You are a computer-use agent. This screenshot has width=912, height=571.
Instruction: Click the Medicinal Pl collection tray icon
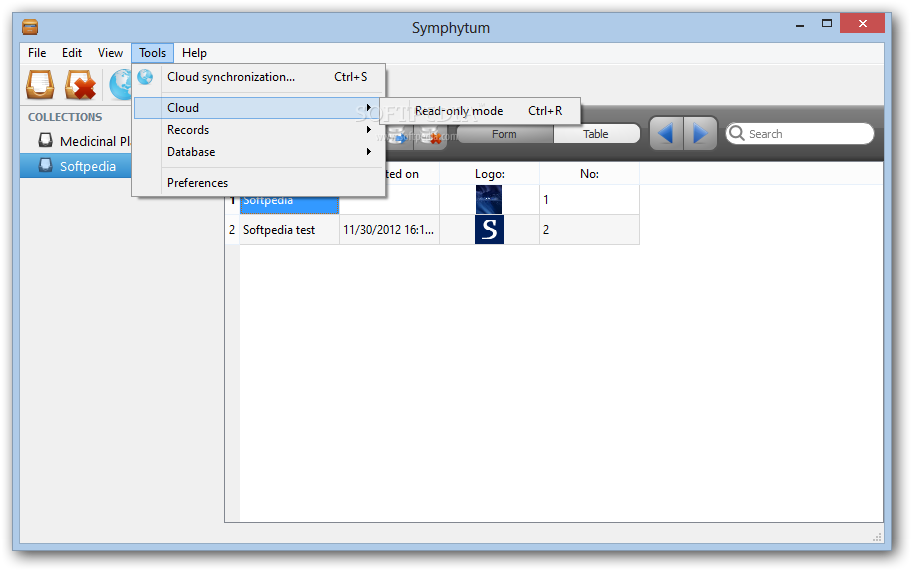45,140
